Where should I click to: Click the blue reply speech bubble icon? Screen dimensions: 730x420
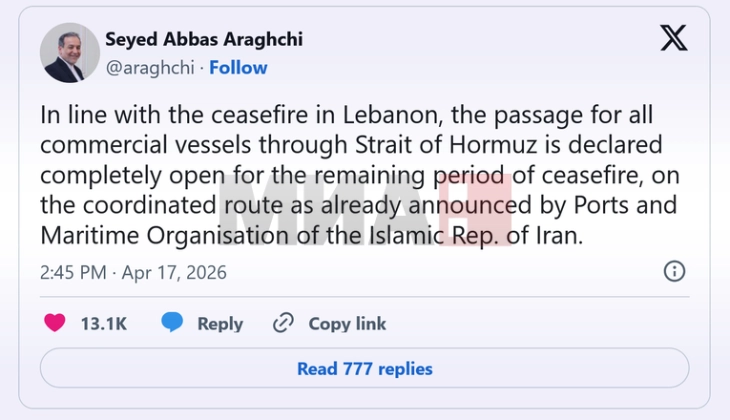tap(173, 323)
